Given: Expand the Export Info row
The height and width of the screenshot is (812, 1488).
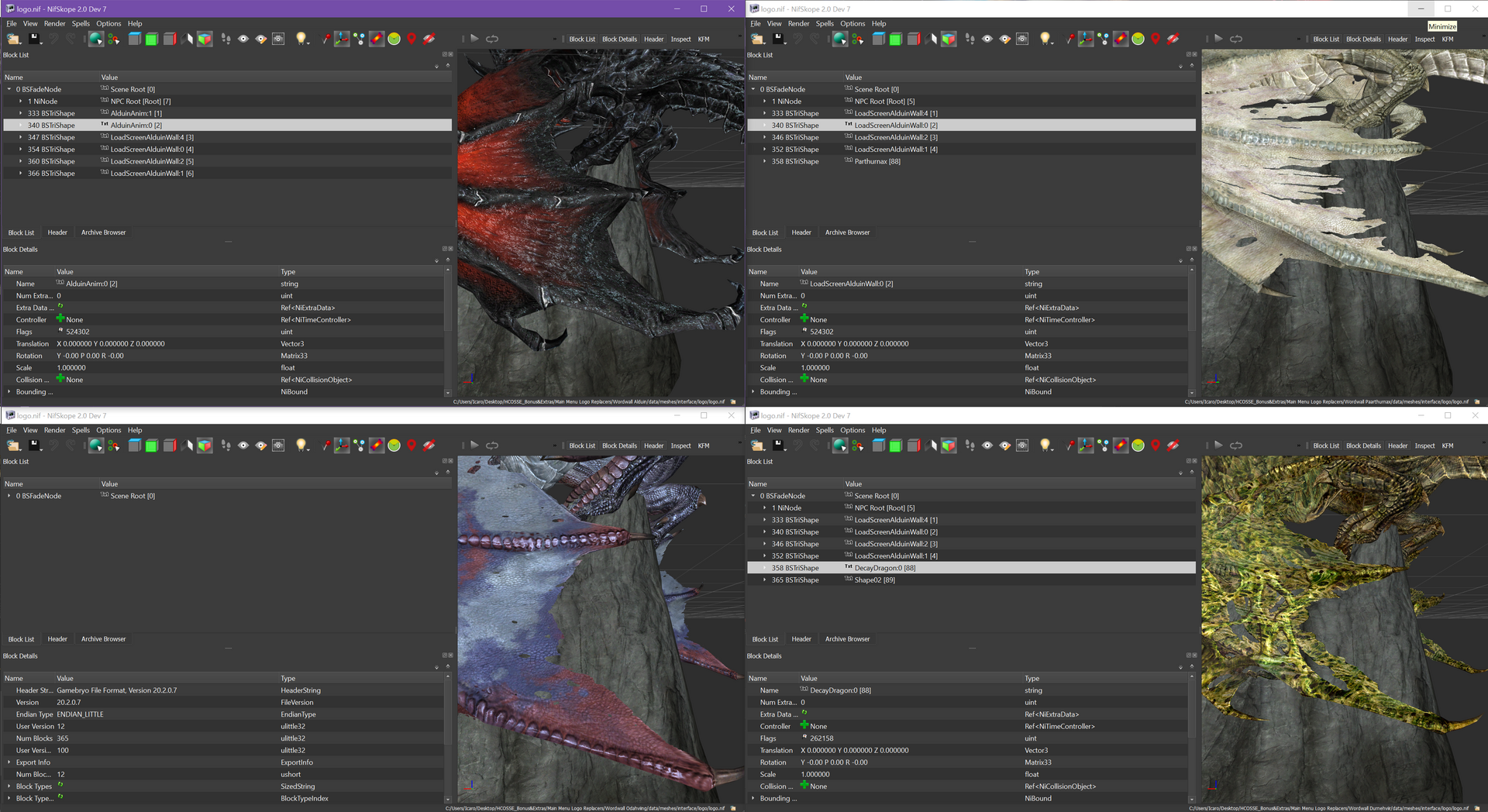Looking at the screenshot, I should 9,762.
